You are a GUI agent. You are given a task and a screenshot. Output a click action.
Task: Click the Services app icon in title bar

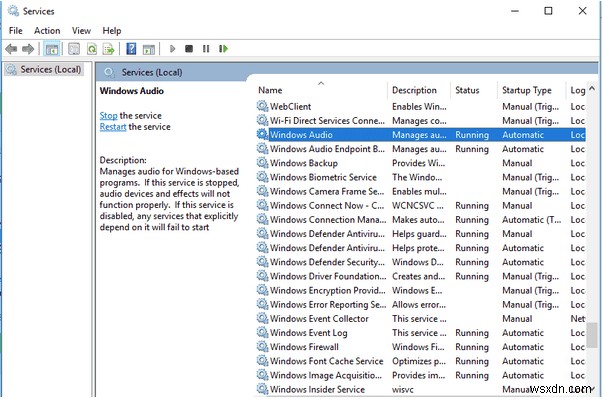[13, 11]
